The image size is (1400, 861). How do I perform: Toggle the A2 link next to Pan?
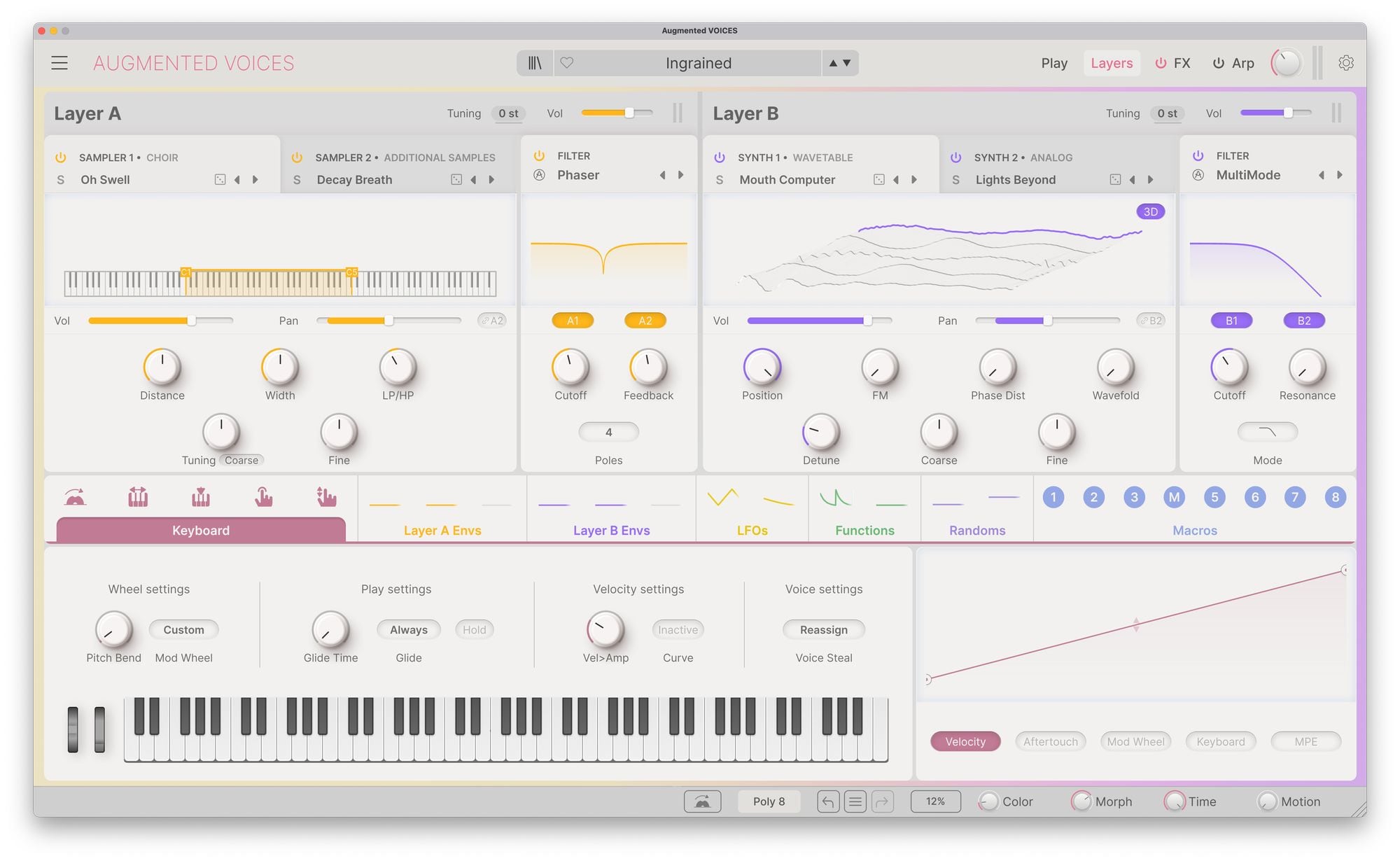(x=491, y=321)
